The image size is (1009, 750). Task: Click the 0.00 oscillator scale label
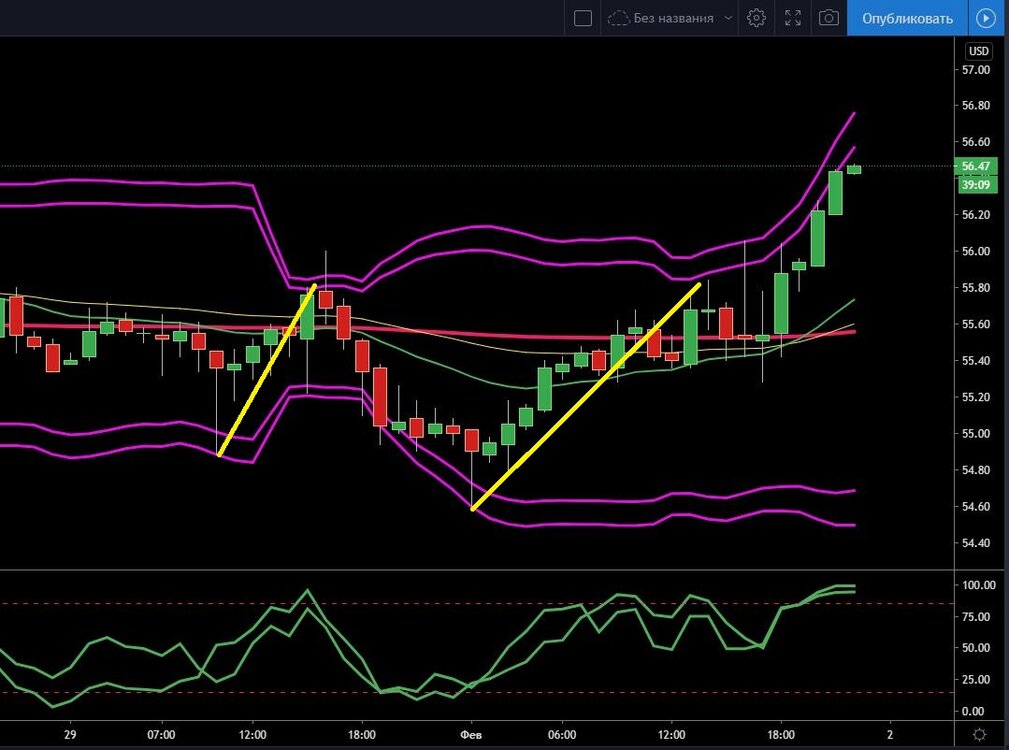pyautogui.click(x=973, y=711)
